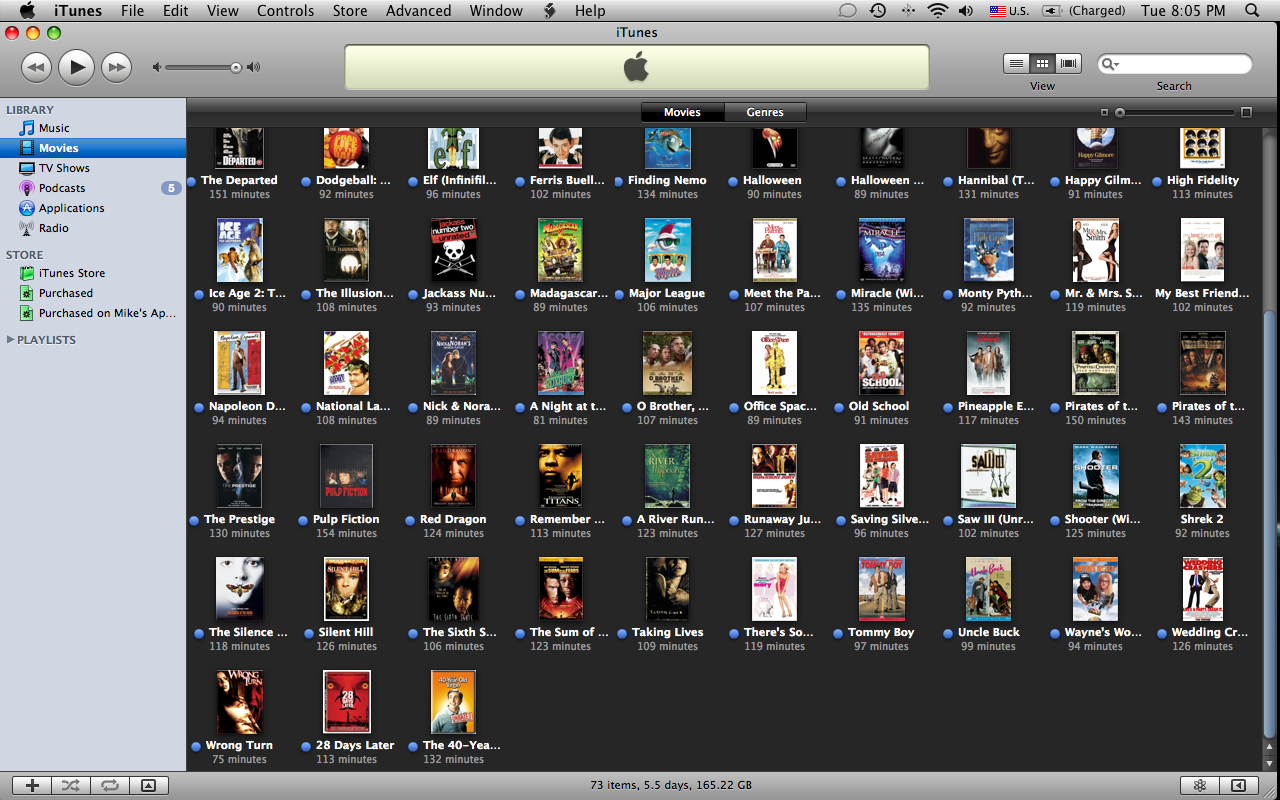
Task: Open the File menu
Action: click(132, 11)
